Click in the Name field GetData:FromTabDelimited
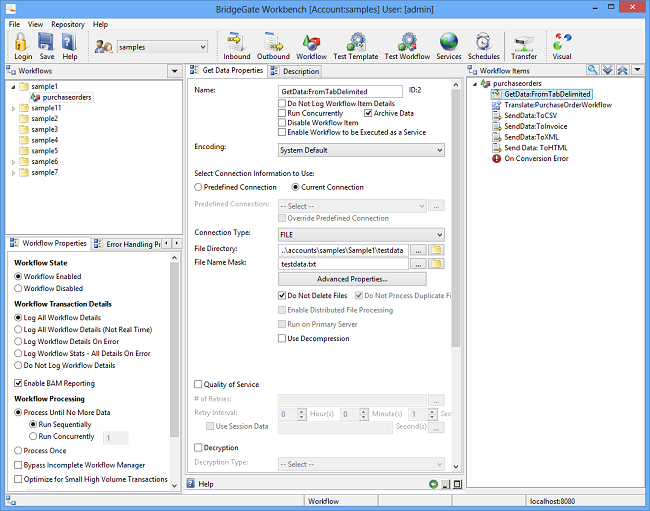 tap(340, 91)
